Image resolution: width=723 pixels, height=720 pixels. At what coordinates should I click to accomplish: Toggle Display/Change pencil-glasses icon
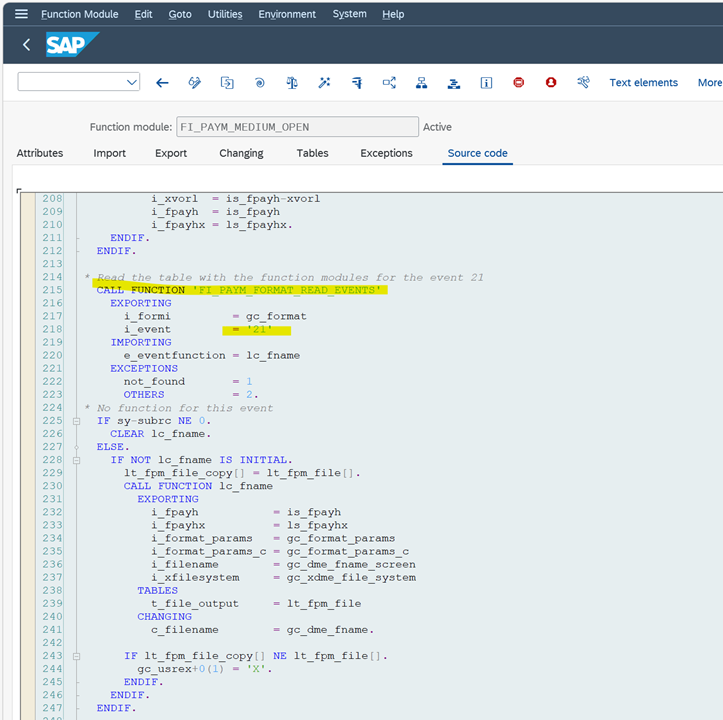click(195, 83)
